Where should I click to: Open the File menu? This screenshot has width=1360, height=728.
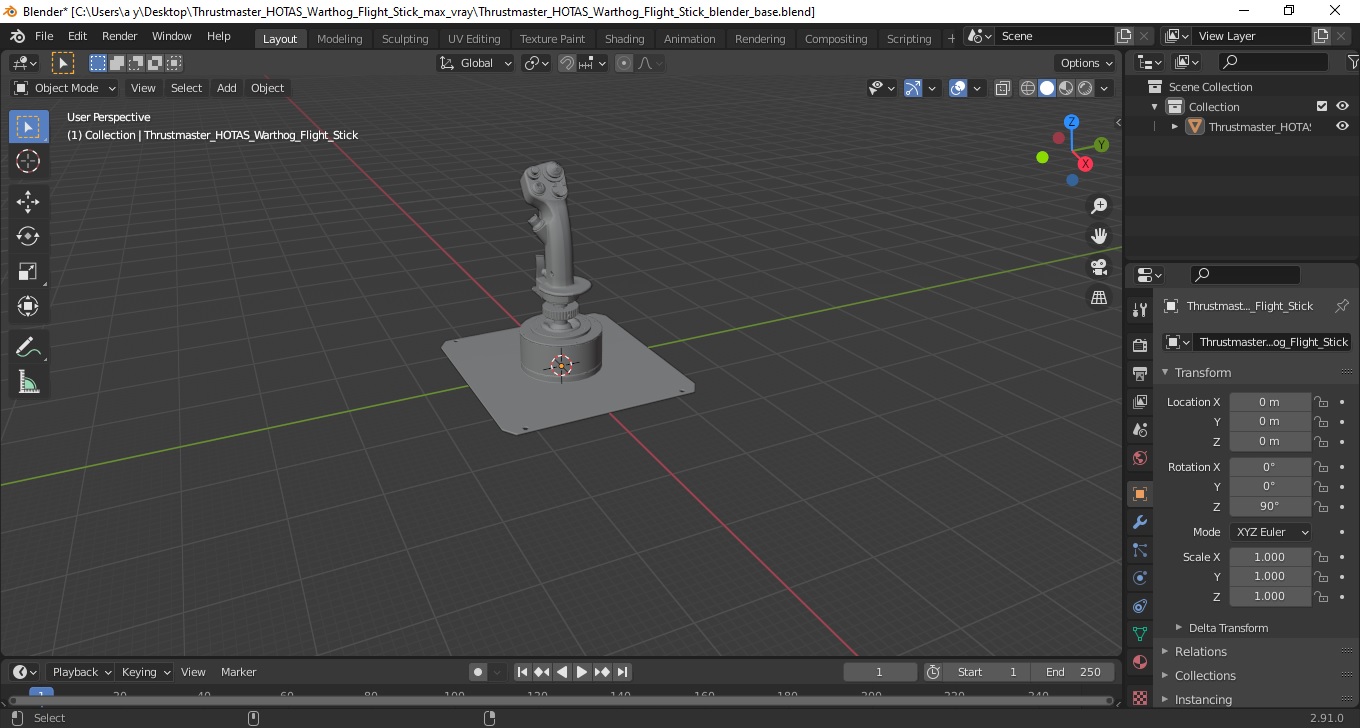coord(44,36)
